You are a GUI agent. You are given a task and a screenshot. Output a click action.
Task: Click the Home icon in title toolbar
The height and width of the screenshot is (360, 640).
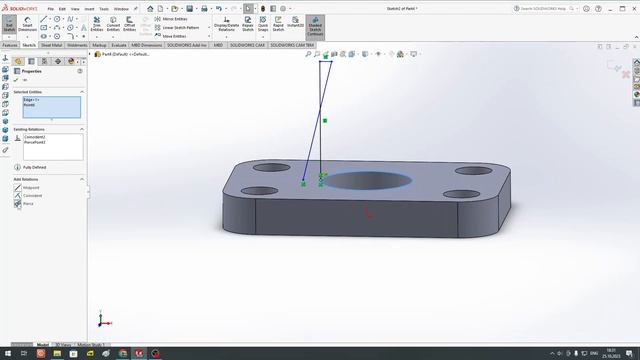(x=150, y=9)
